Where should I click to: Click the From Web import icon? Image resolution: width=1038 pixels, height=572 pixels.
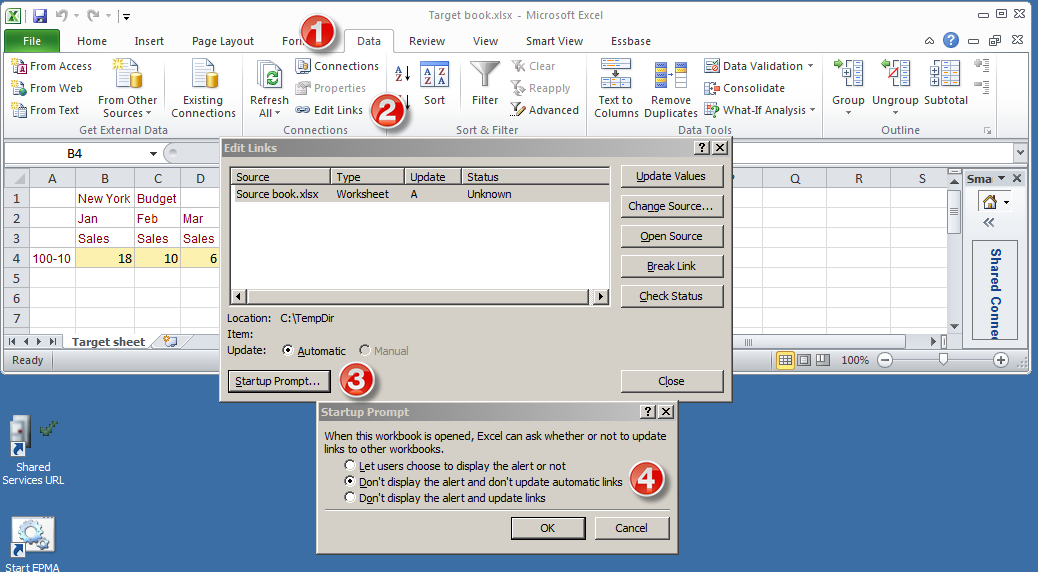tap(19, 88)
